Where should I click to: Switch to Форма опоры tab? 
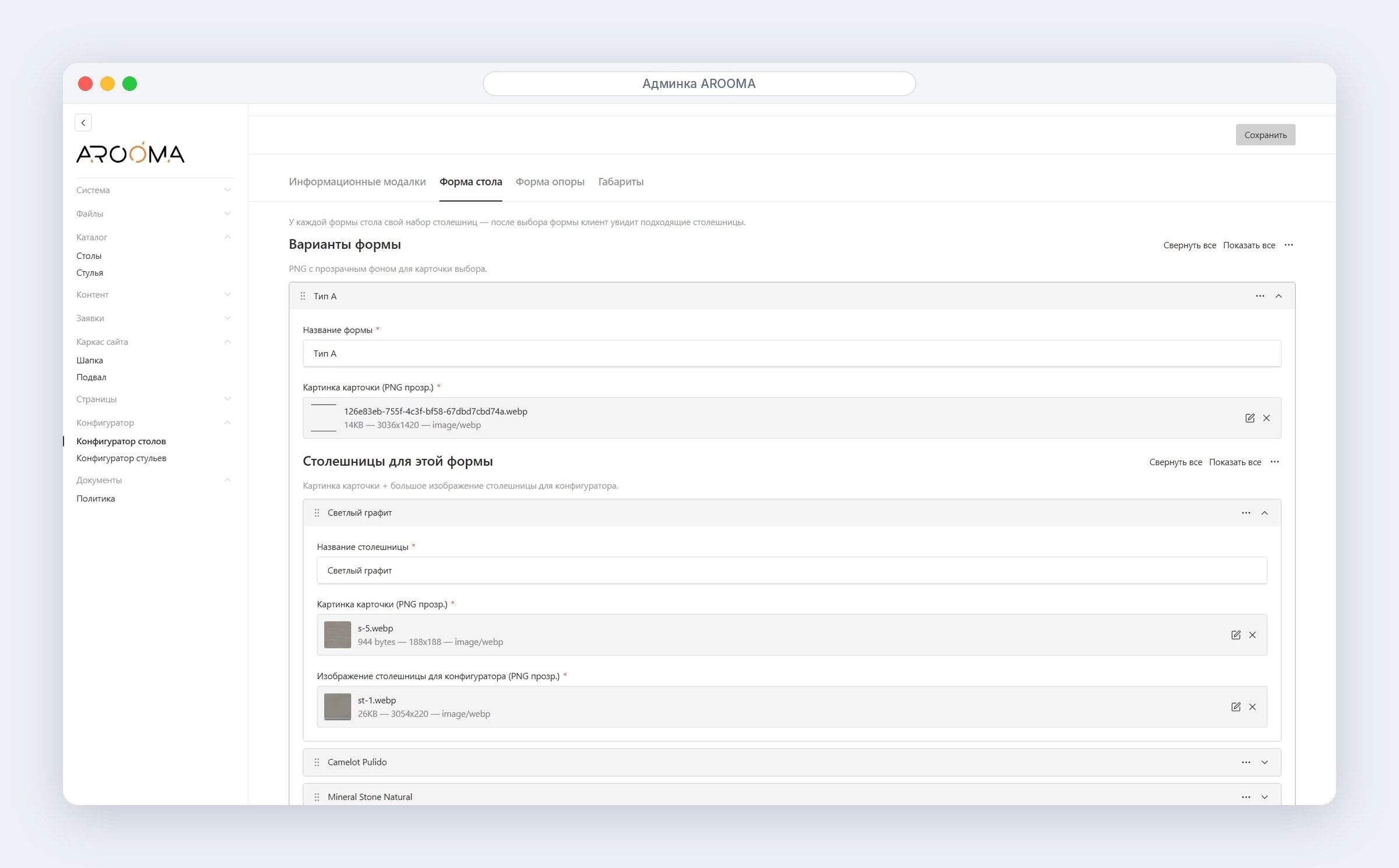pos(550,182)
